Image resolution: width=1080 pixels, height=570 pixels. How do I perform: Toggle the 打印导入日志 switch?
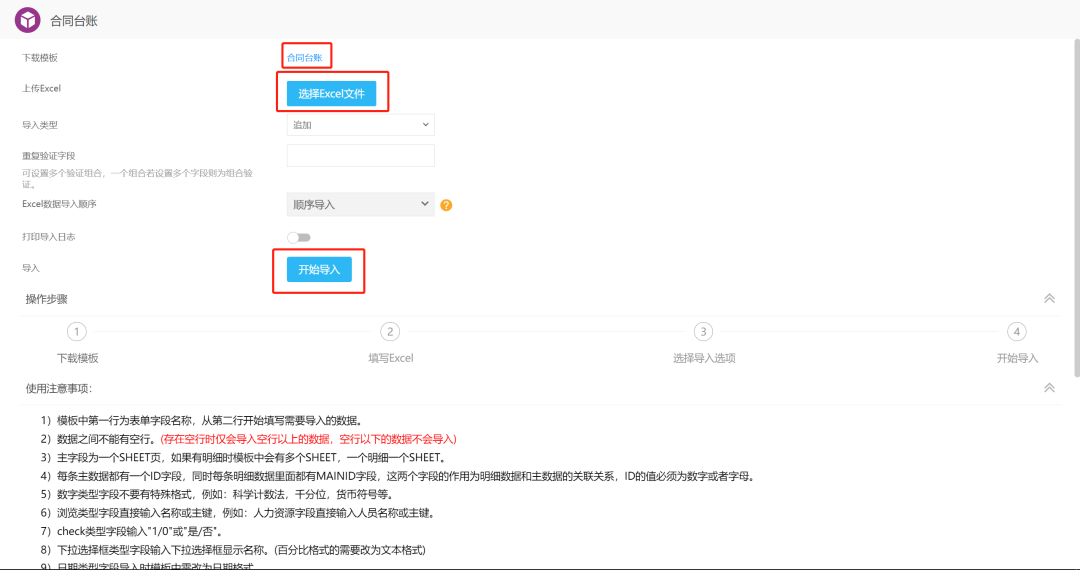[299, 238]
